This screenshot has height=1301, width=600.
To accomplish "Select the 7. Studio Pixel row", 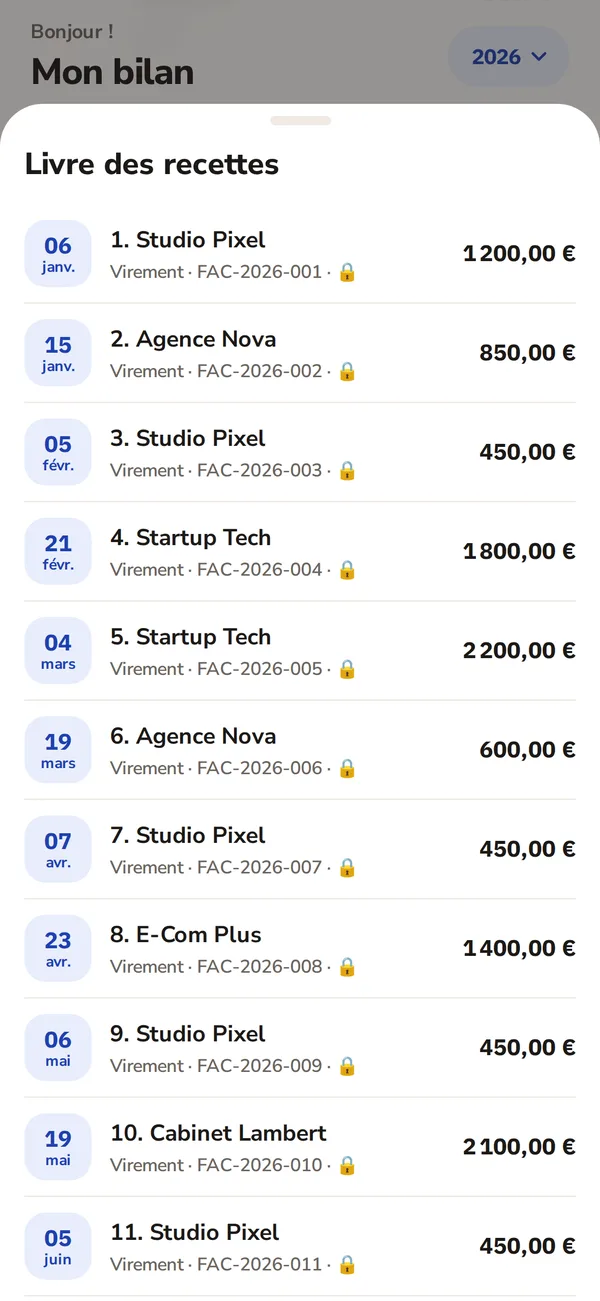I will pos(300,850).
